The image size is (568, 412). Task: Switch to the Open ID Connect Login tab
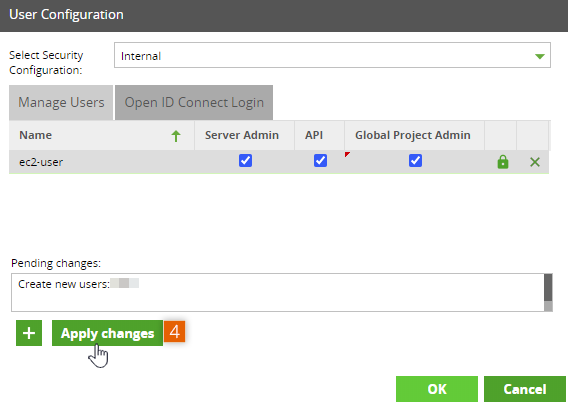(x=194, y=103)
